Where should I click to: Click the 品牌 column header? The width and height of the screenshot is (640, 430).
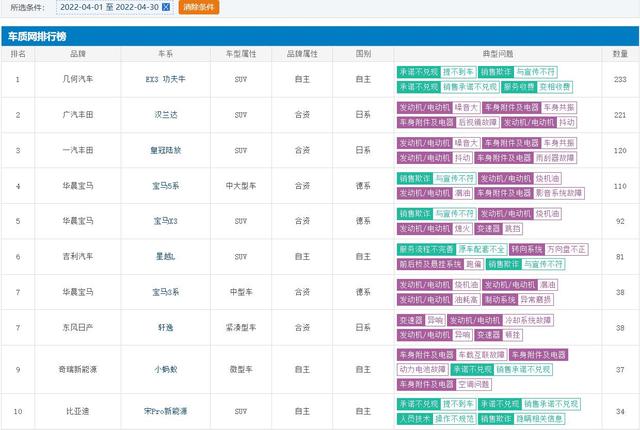coord(78,54)
